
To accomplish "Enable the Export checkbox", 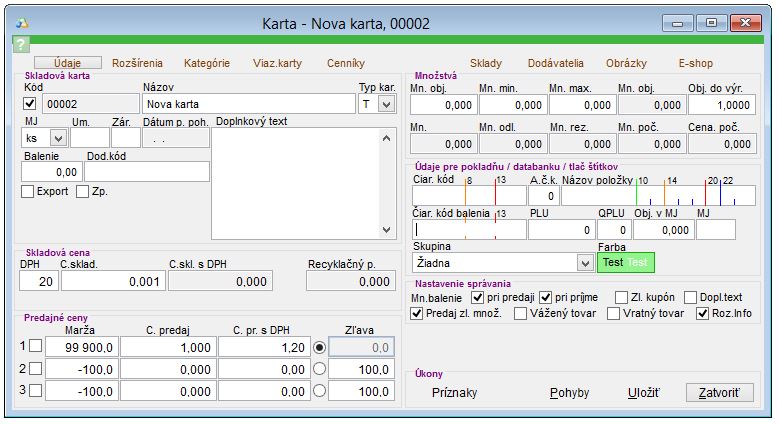I will click(x=28, y=191).
